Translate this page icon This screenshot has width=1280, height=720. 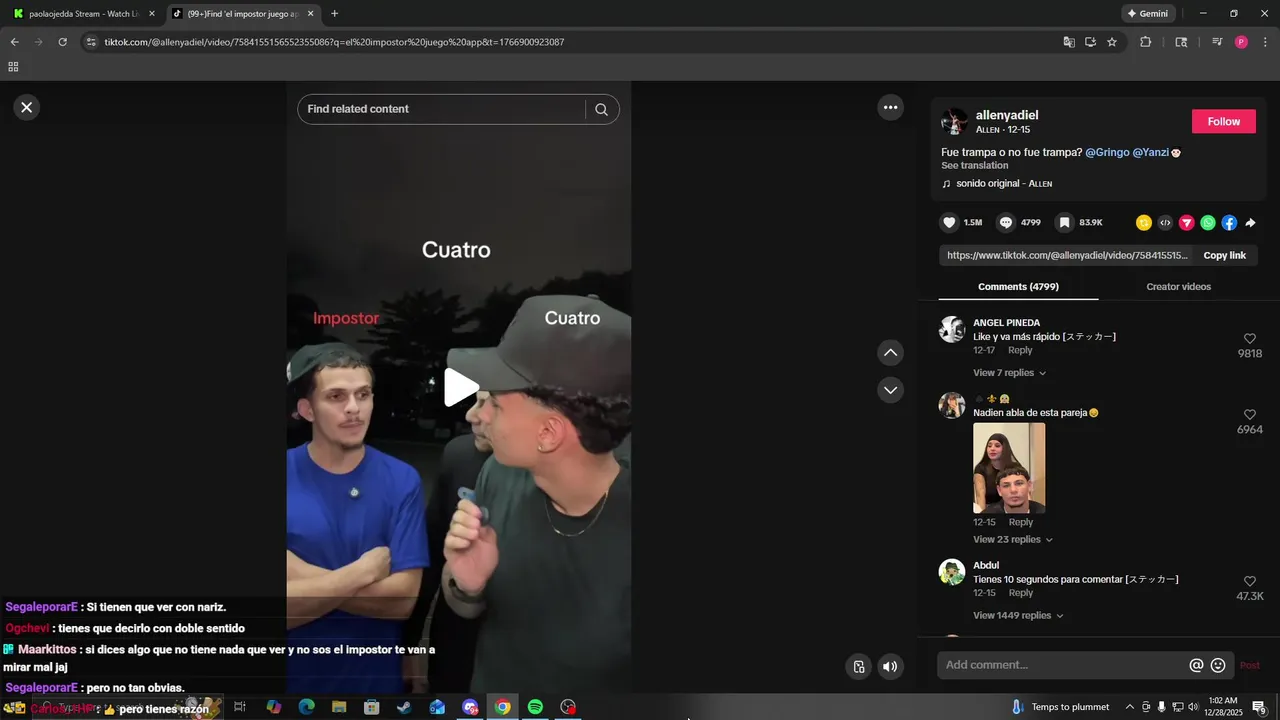[1069, 42]
